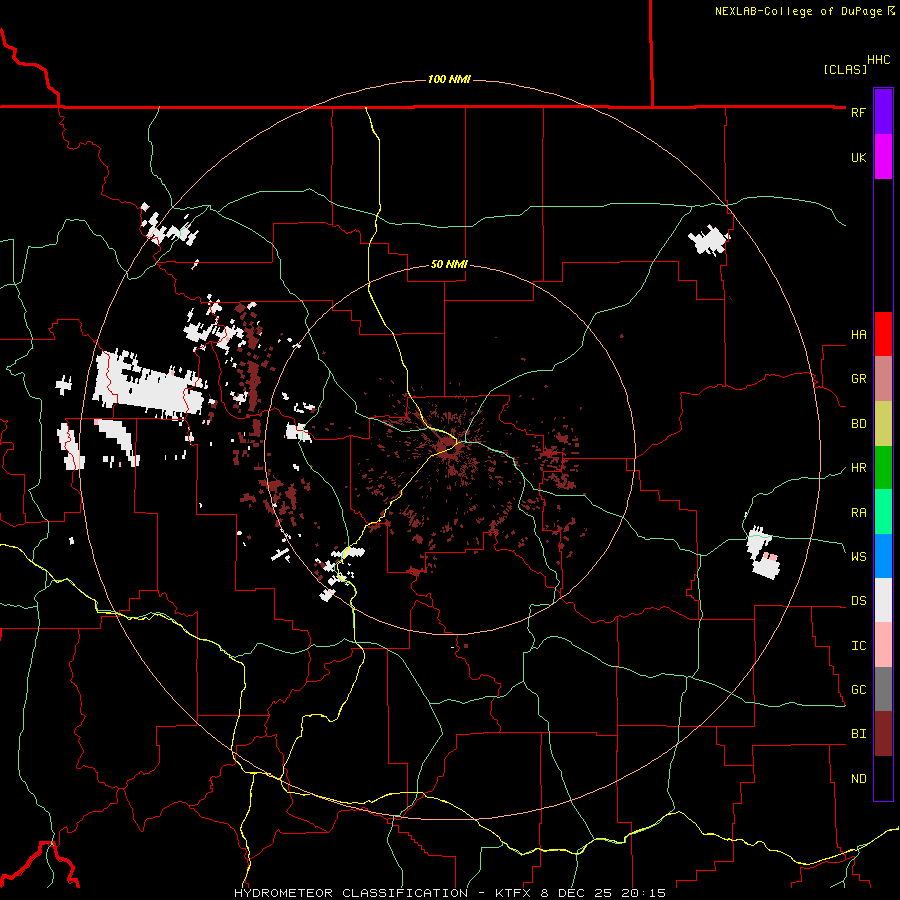900x900 pixels.
Task: Click the BI legend label
Action: [x=858, y=734]
